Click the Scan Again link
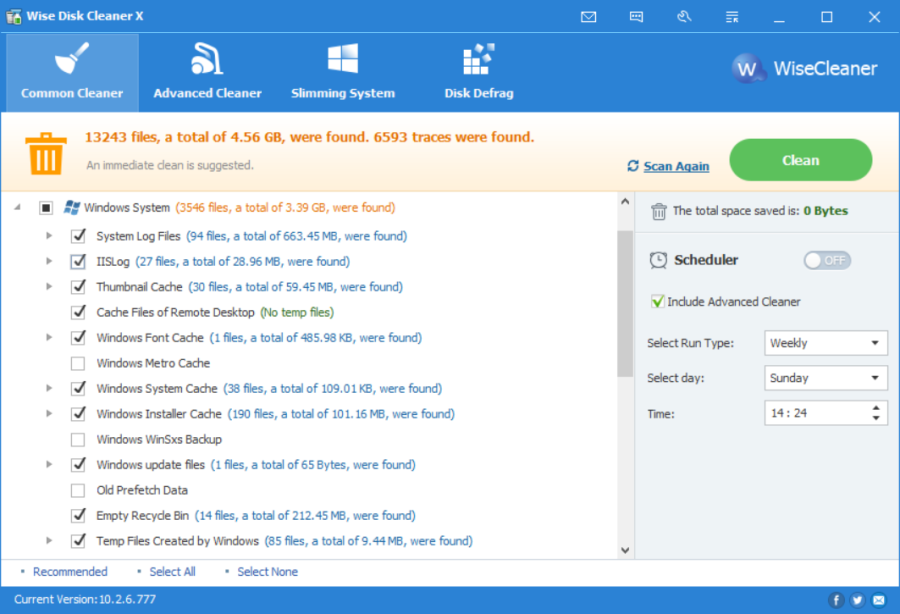Image resolution: width=900 pixels, height=614 pixels. [x=676, y=166]
